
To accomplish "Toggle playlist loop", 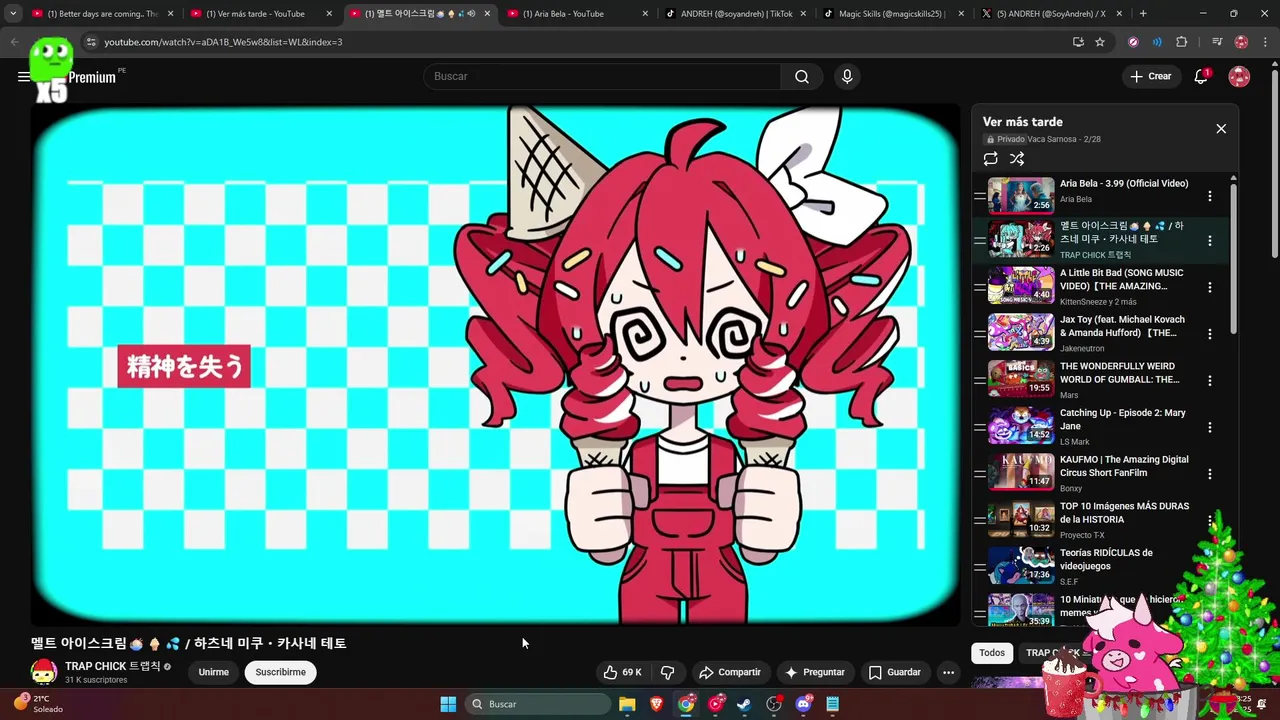I will 990,159.
